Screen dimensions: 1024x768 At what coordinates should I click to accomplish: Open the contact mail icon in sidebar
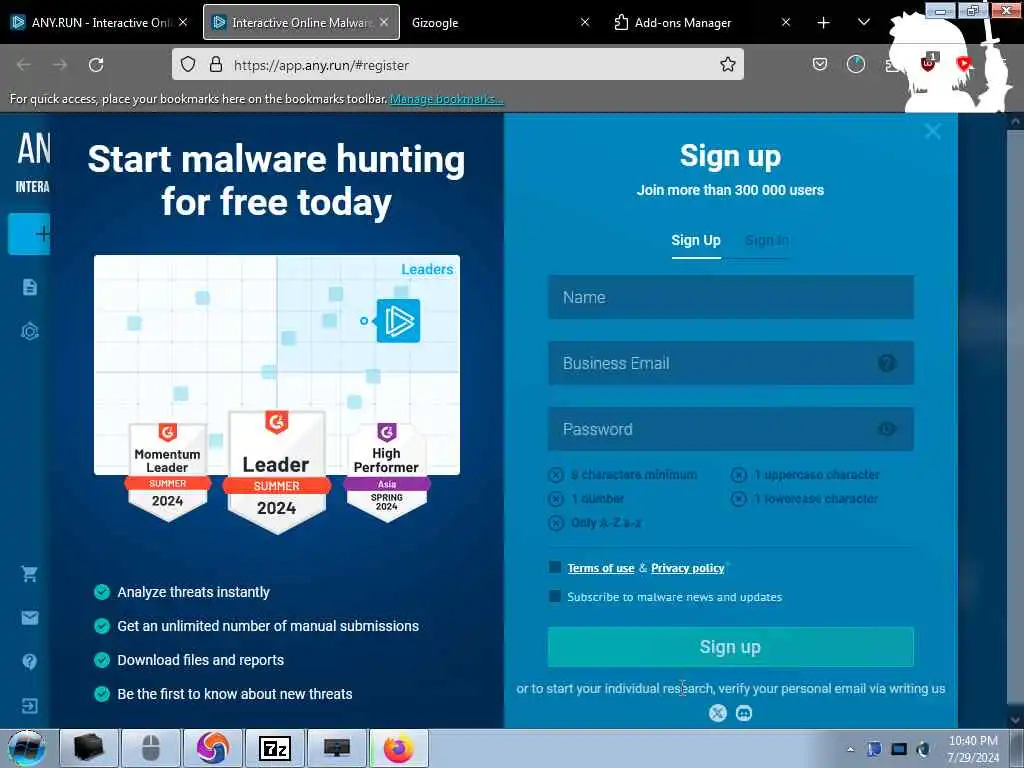click(29, 618)
